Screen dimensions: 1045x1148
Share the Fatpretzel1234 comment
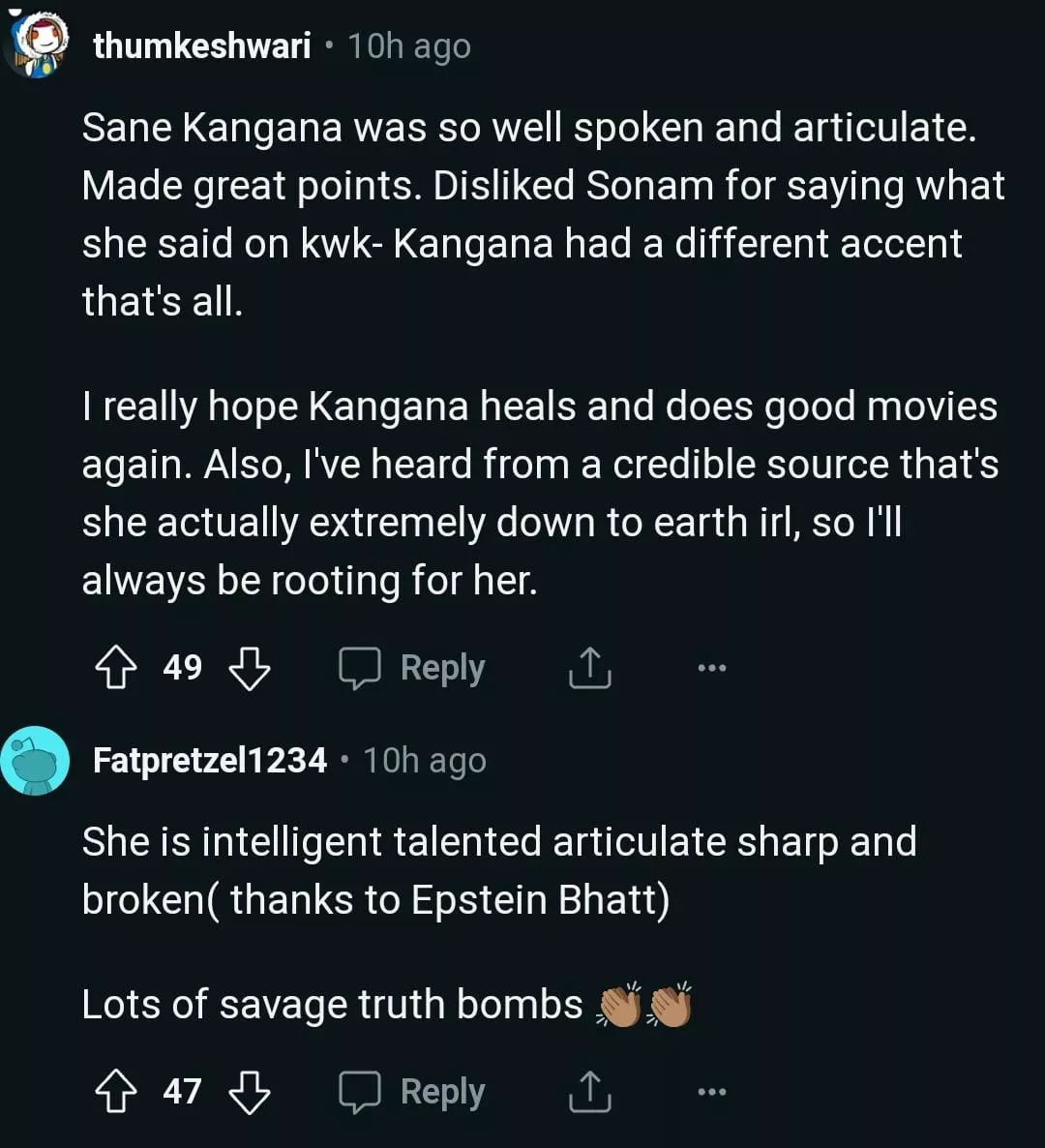[x=589, y=1092]
